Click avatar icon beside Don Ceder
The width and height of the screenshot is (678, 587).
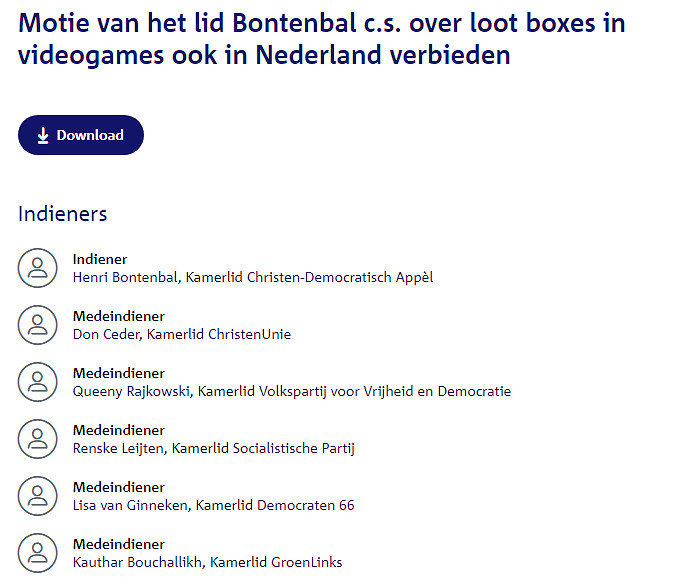pos(38,325)
